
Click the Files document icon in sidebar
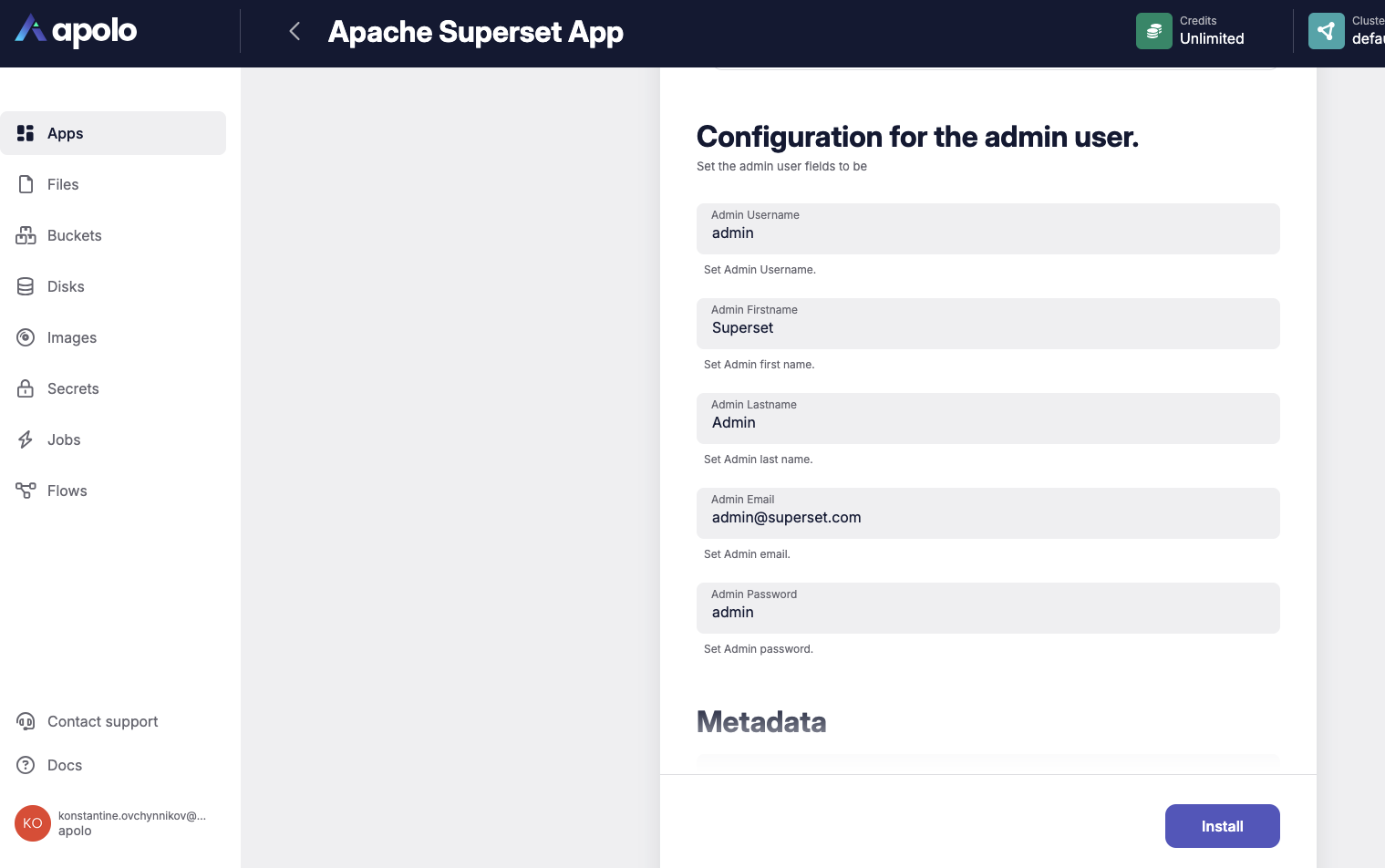pos(26,184)
